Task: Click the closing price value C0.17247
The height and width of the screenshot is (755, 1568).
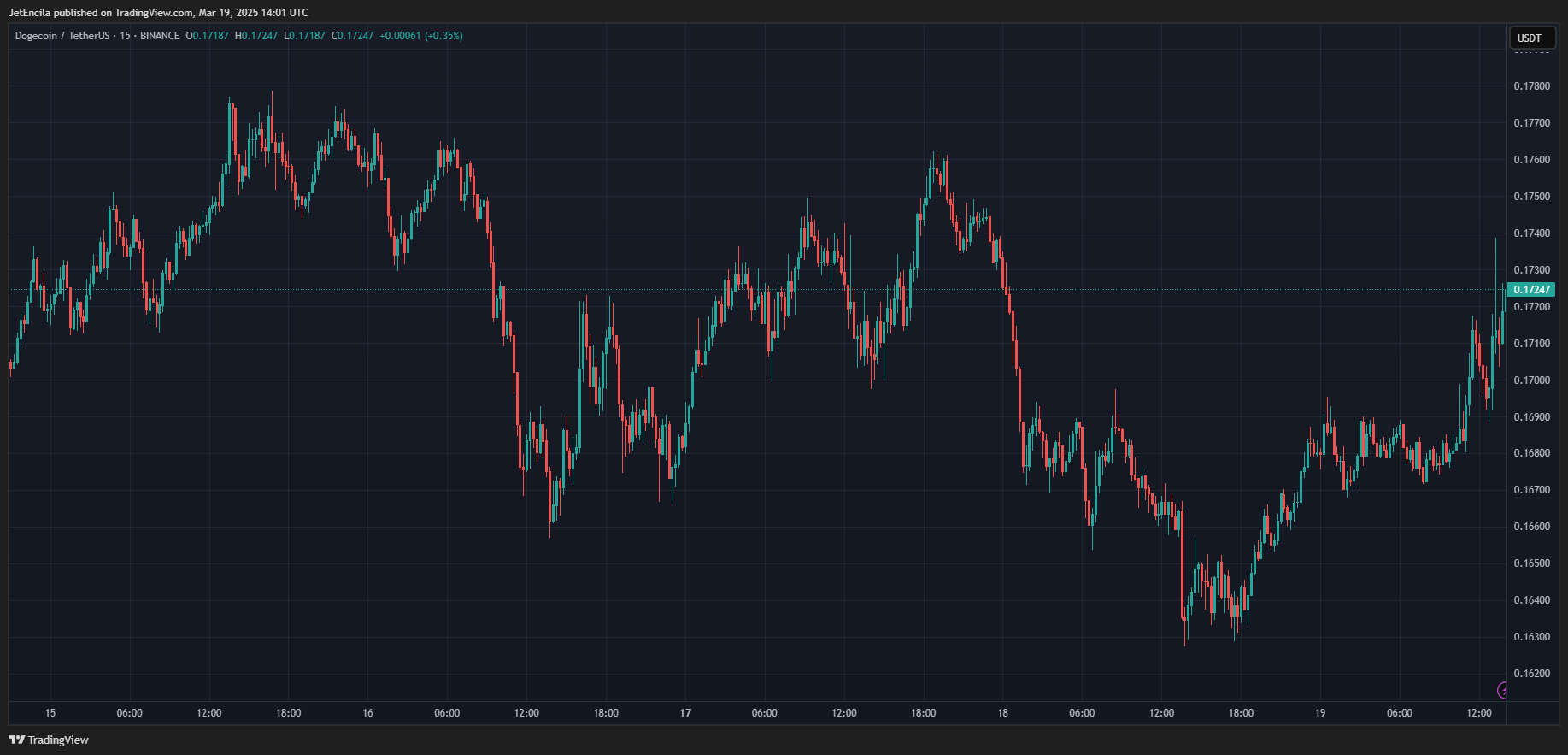Action: click(x=352, y=36)
